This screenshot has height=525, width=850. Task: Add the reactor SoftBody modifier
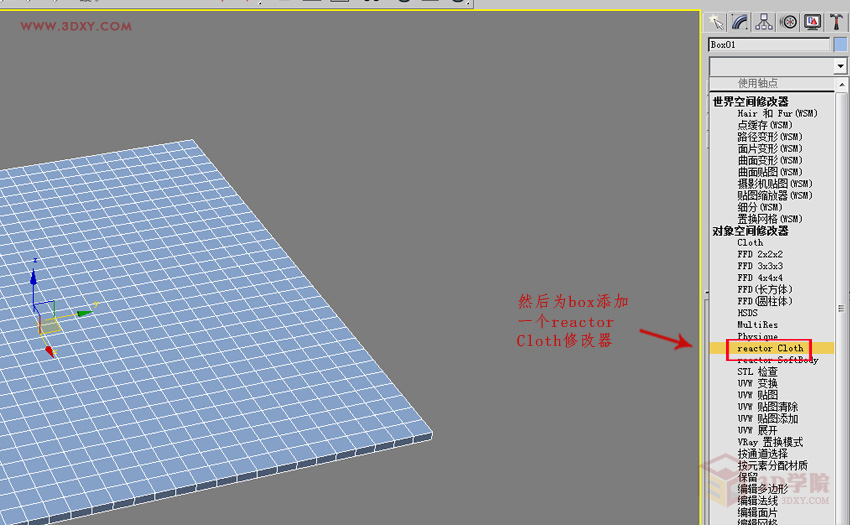click(x=777, y=360)
